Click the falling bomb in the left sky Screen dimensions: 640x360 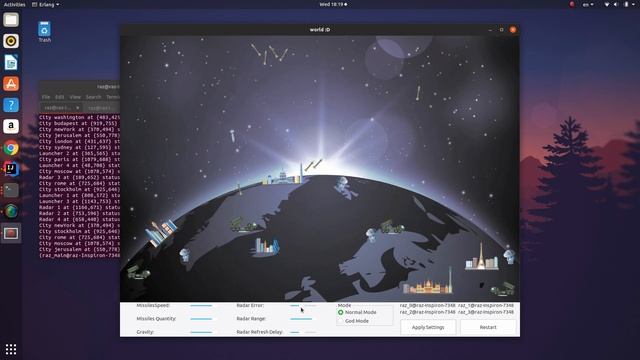pyautogui.click(x=232, y=136)
